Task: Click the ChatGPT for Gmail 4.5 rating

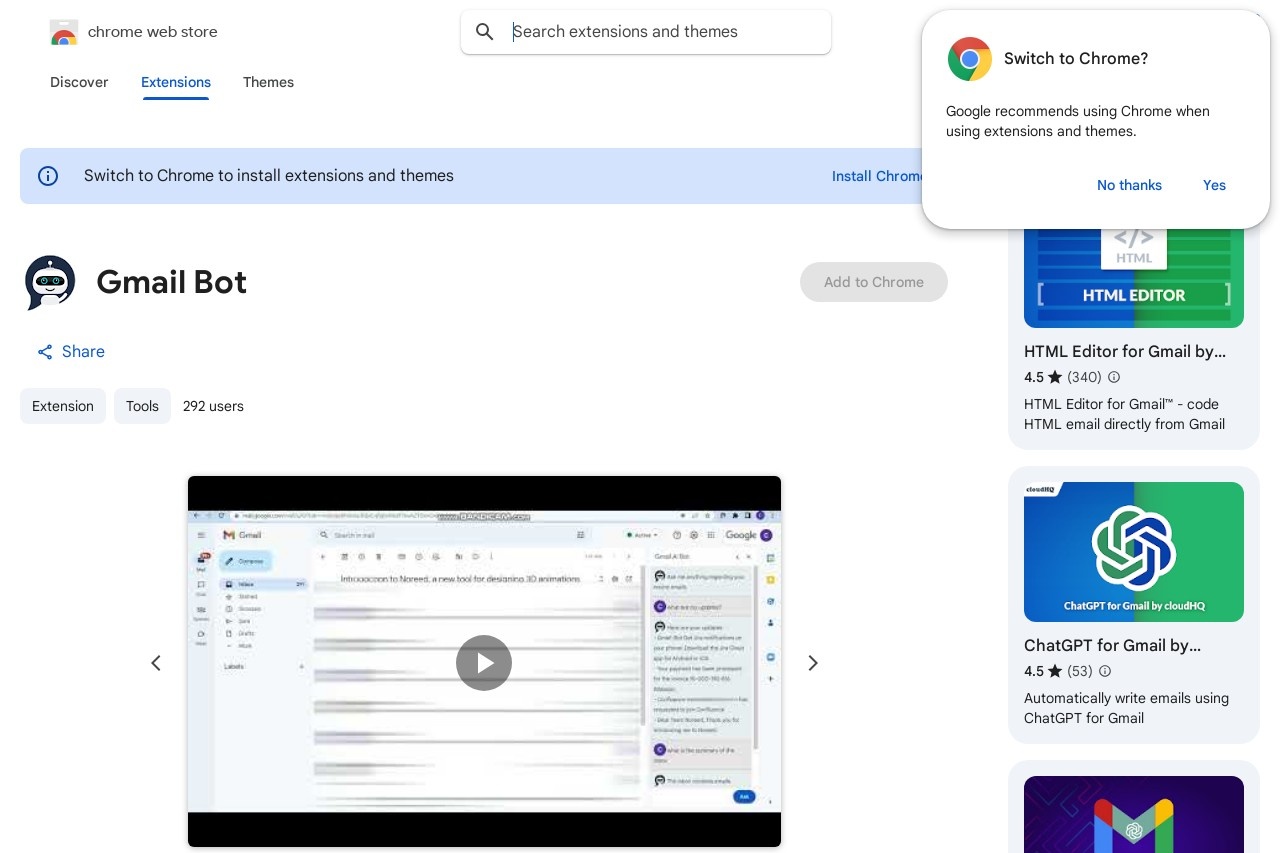Action: pyautogui.click(x=1043, y=671)
